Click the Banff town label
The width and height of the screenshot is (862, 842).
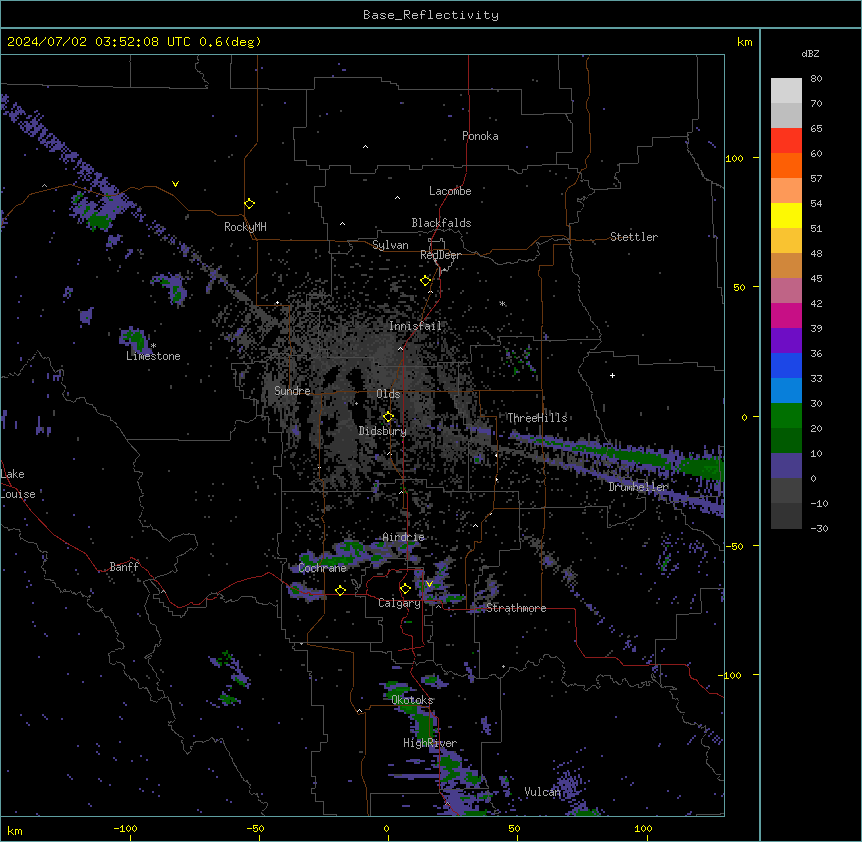(124, 567)
